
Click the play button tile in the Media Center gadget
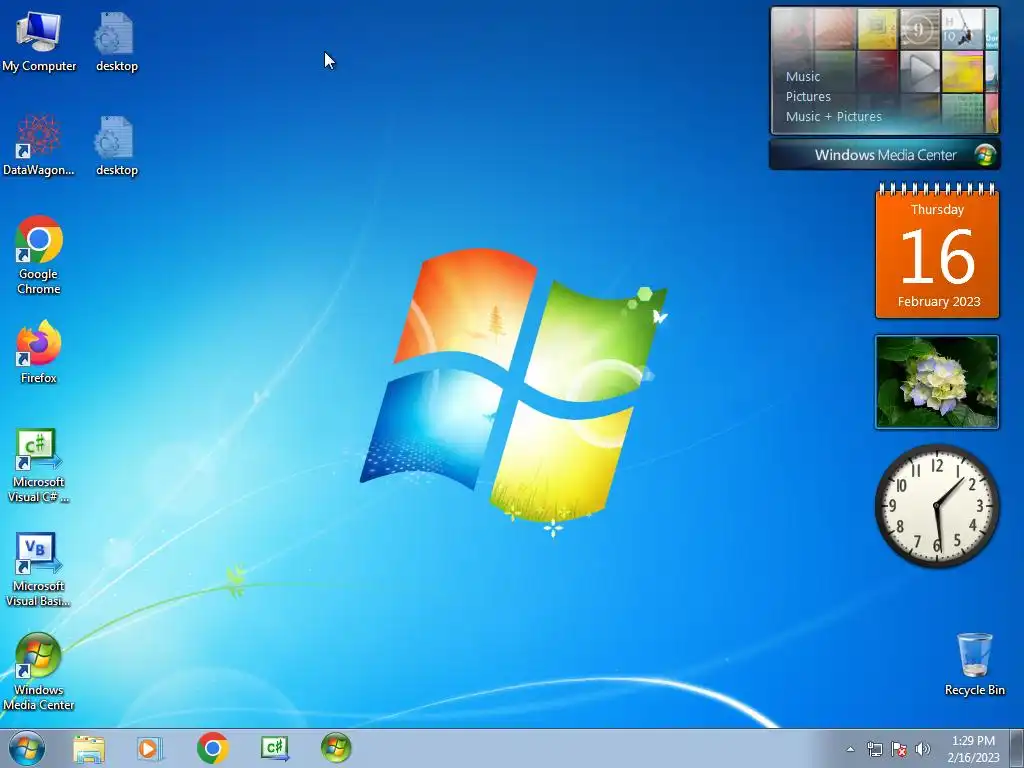tap(920, 71)
